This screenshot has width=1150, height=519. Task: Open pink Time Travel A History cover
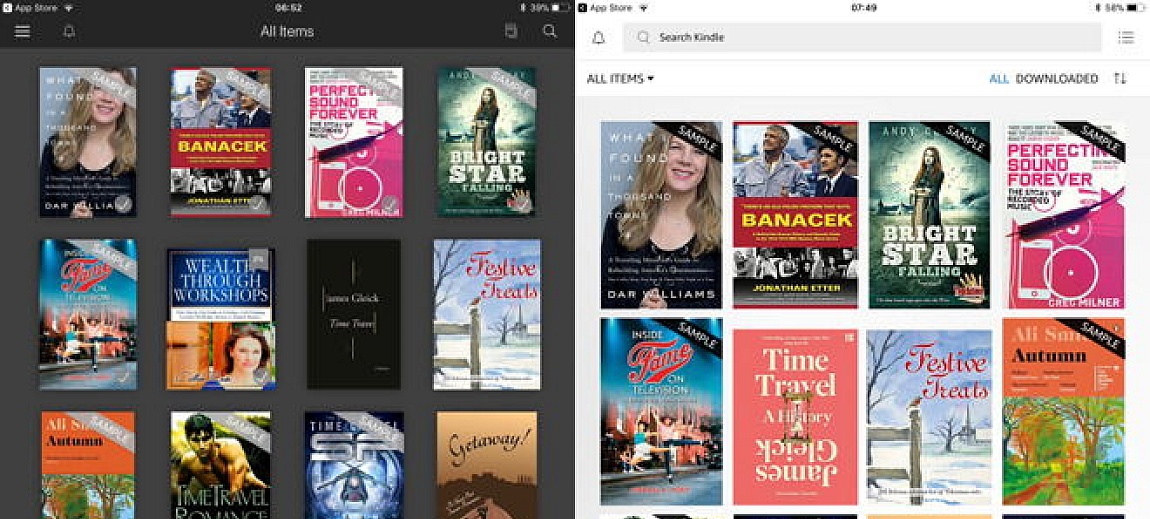click(795, 417)
